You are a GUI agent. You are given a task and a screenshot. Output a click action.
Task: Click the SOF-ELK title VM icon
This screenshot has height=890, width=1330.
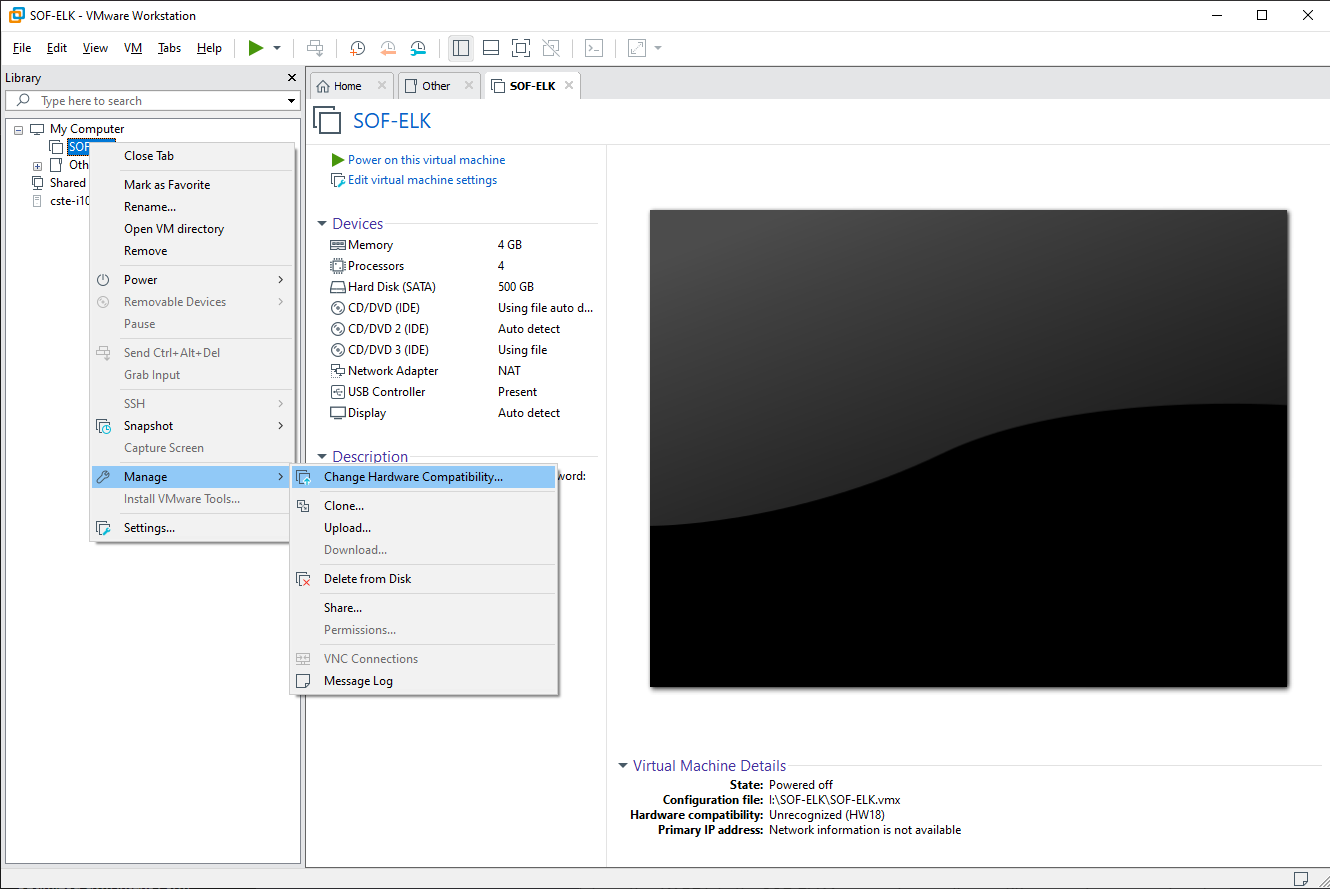(x=327, y=120)
